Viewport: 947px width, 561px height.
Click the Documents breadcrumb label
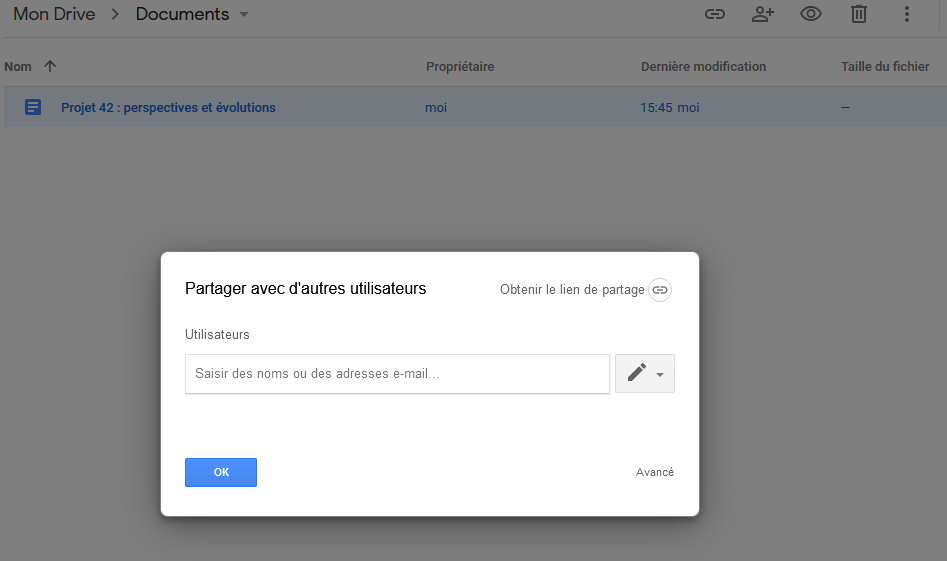click(x=182, y=14)
